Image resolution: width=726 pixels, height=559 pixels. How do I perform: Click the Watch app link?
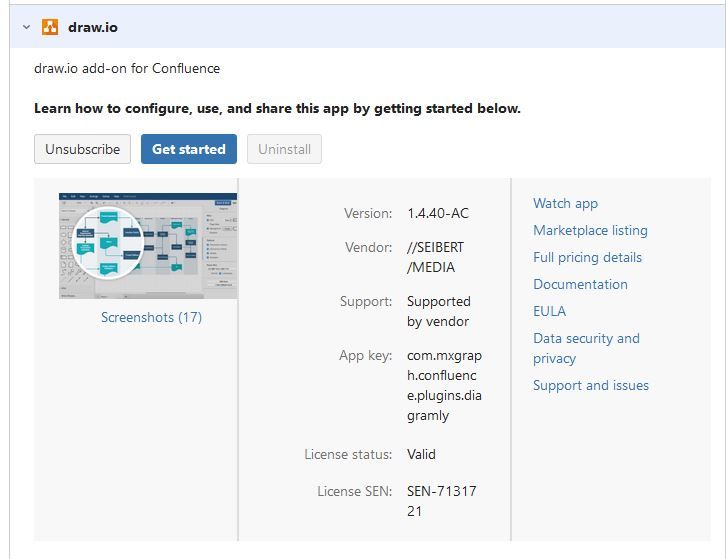coord(565,203)
